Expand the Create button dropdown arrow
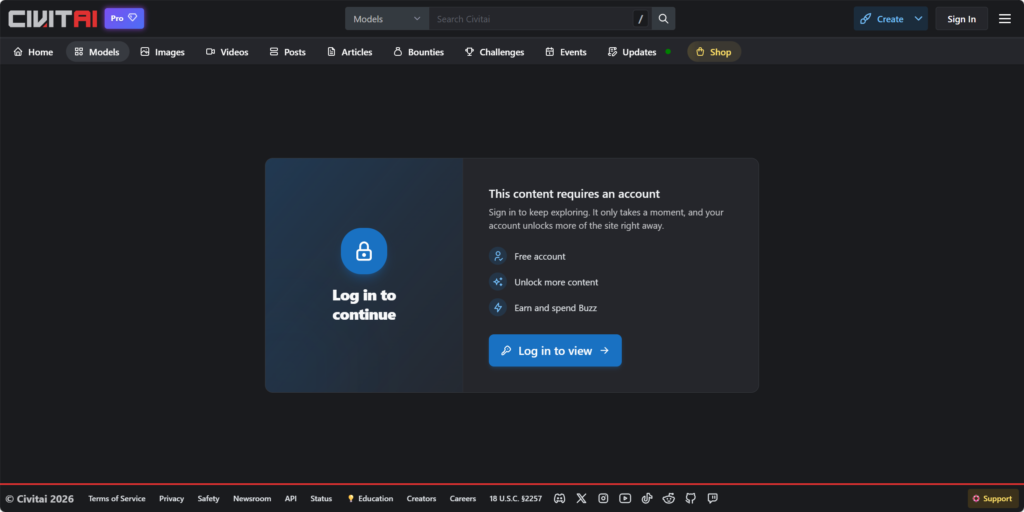This screenshot has width=1024, height=512. (918, 19)
